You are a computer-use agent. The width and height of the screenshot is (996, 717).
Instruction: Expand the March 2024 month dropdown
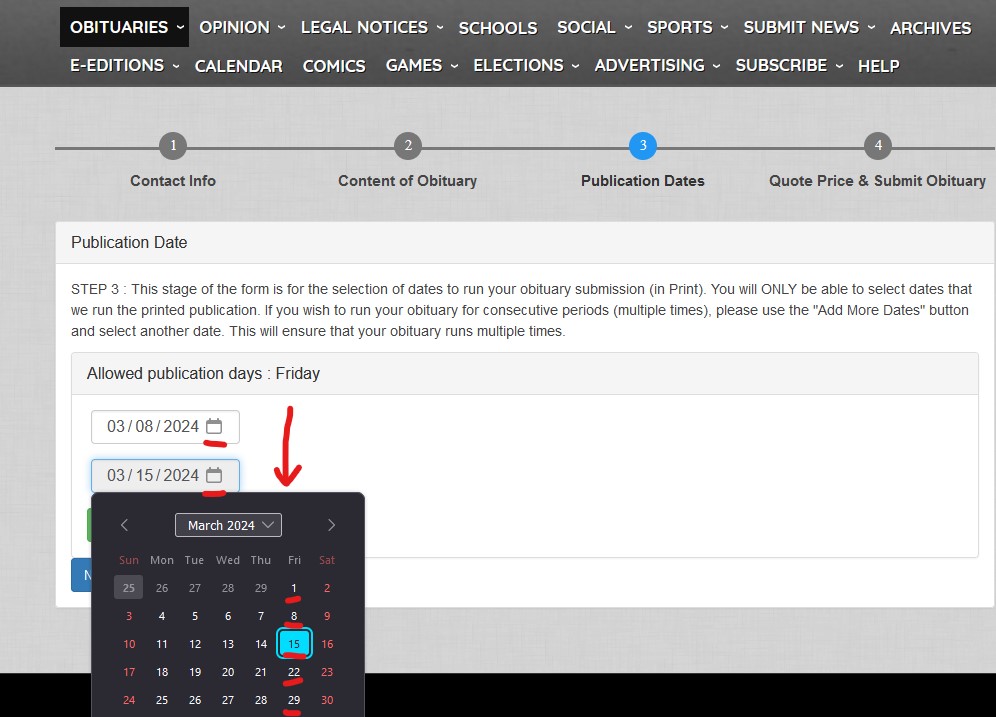(x=228, y=525)
